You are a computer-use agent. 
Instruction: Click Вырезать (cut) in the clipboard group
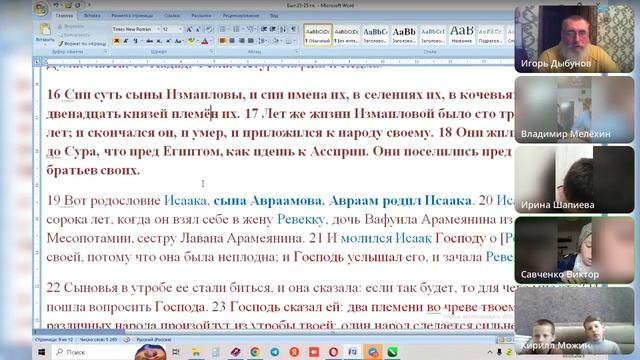pos(71,27)
